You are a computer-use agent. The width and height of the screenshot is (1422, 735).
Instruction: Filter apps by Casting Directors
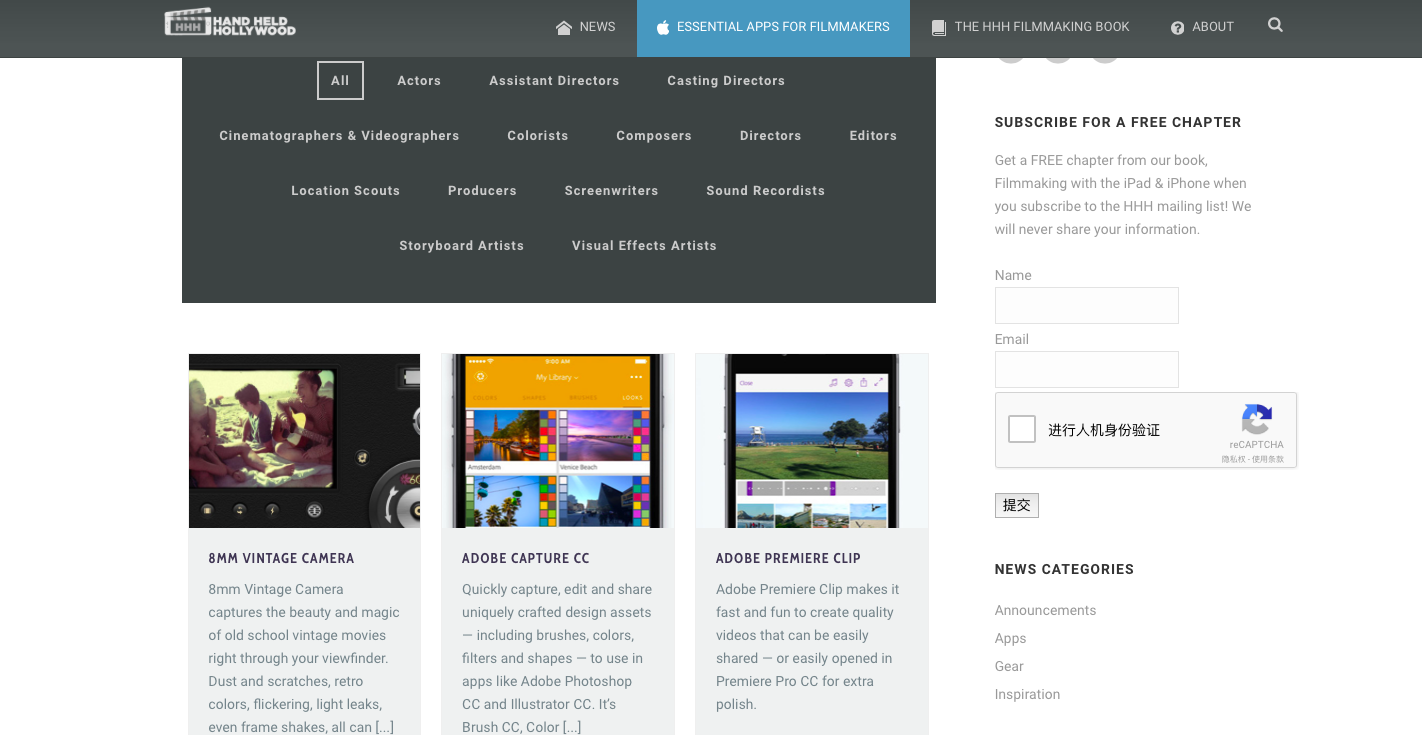[x=726, y=81]
